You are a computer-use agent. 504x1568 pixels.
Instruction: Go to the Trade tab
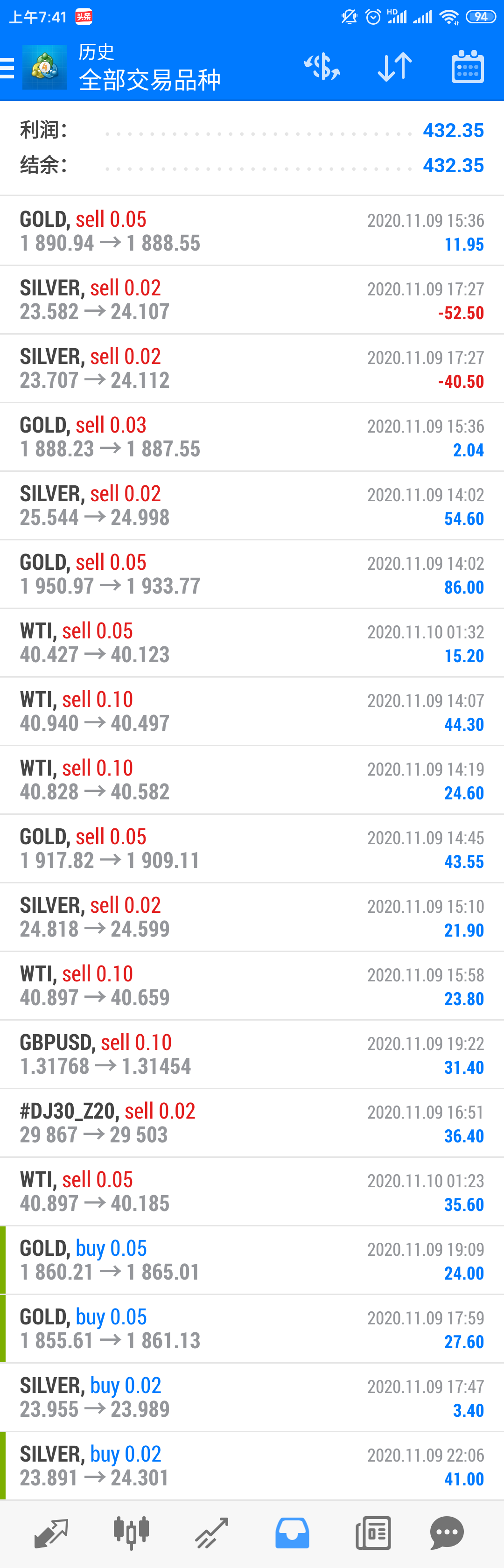[212, 1532]
